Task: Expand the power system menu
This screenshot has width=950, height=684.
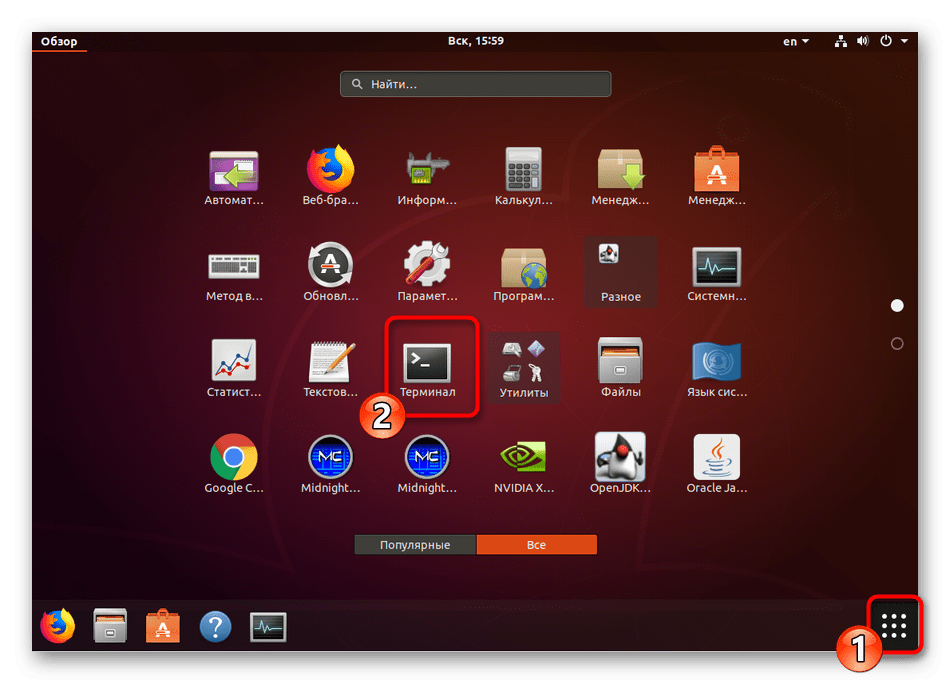Action: pyautogui.click(x=893, y=41)
